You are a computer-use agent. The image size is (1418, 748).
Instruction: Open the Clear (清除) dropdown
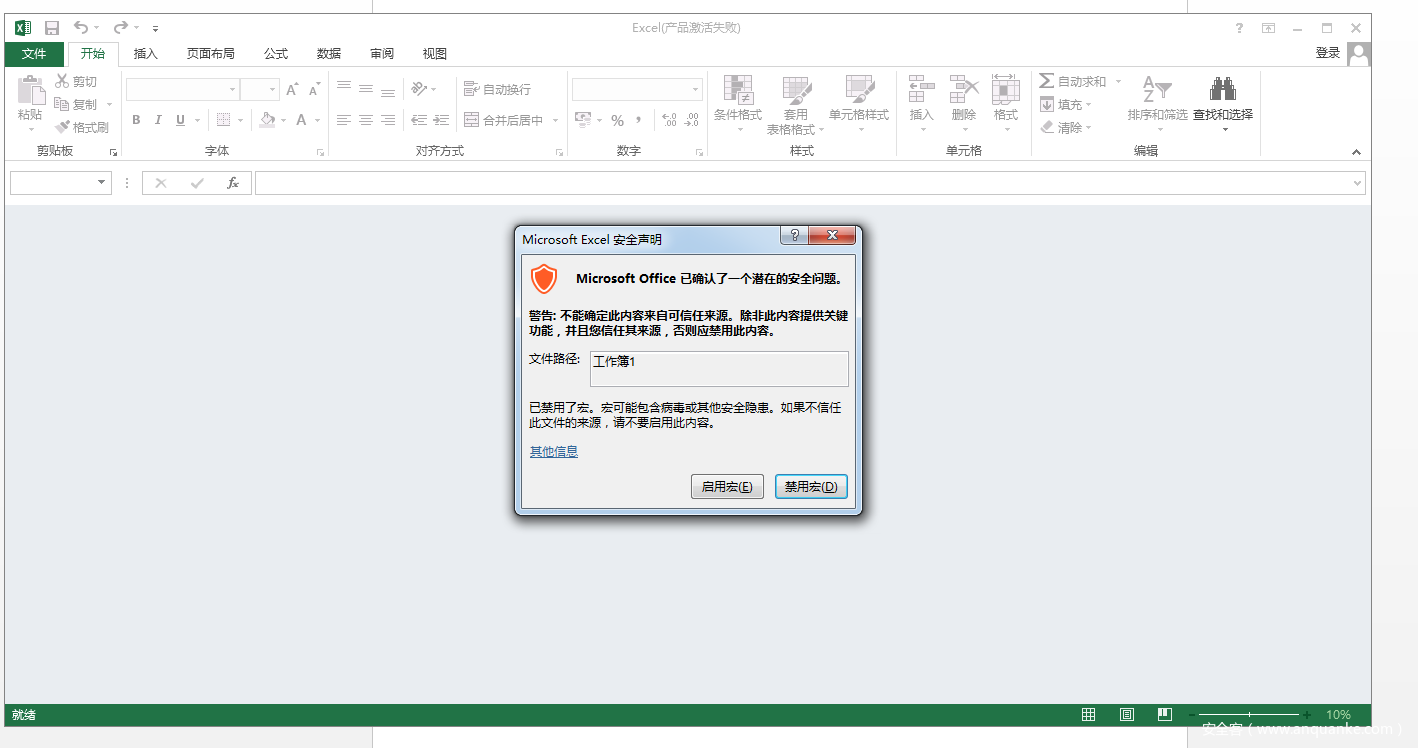(x=1065, y=127)
